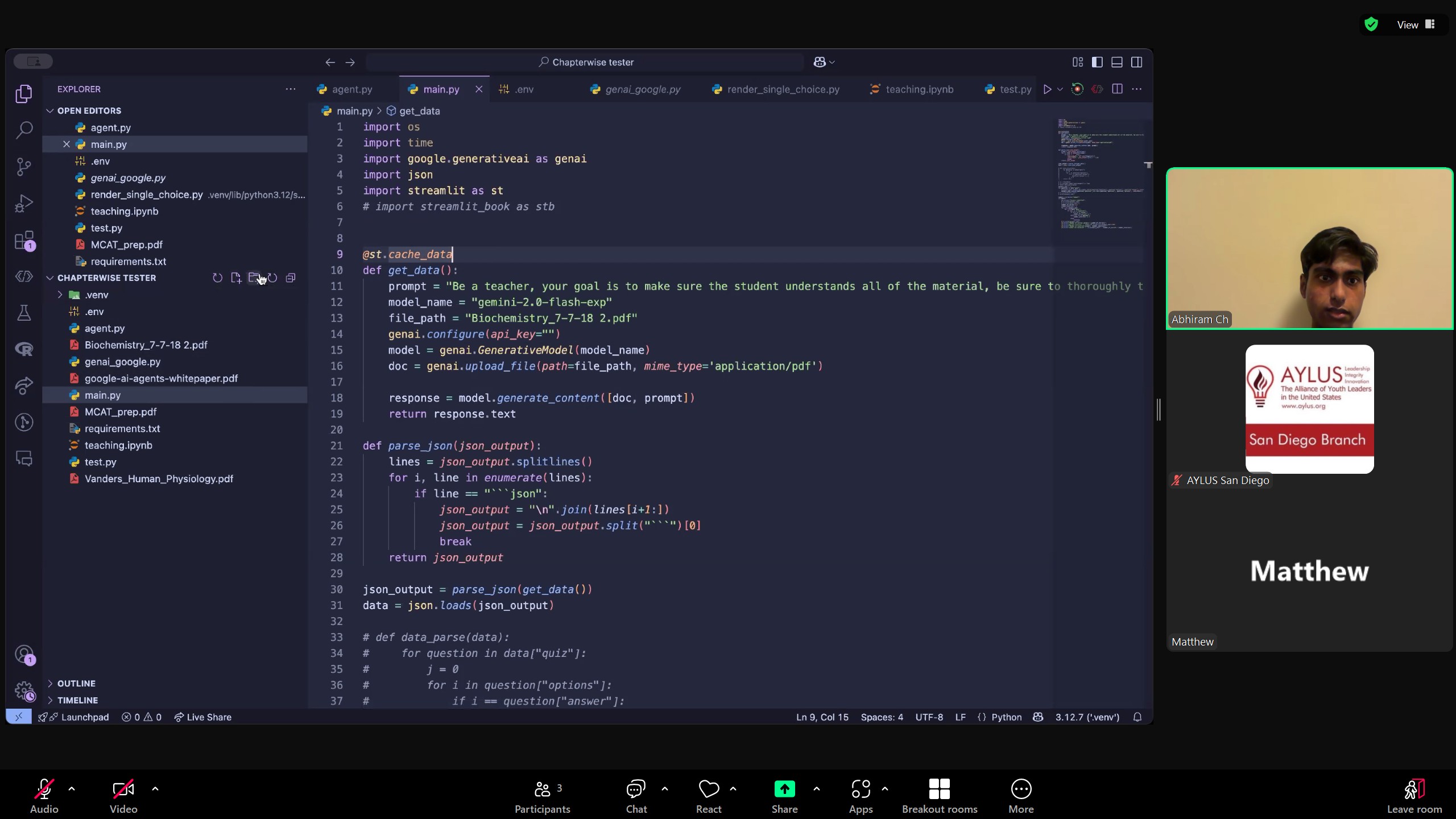Click the Share button in Zoom

pyautogui.click(x=784, y=796)
